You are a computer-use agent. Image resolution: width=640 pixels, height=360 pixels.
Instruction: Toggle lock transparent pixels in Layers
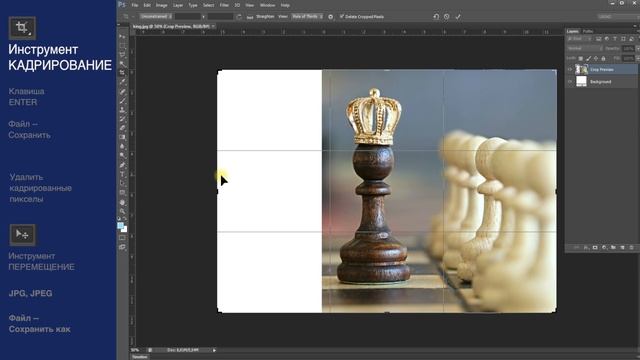[x=580, y=59]
